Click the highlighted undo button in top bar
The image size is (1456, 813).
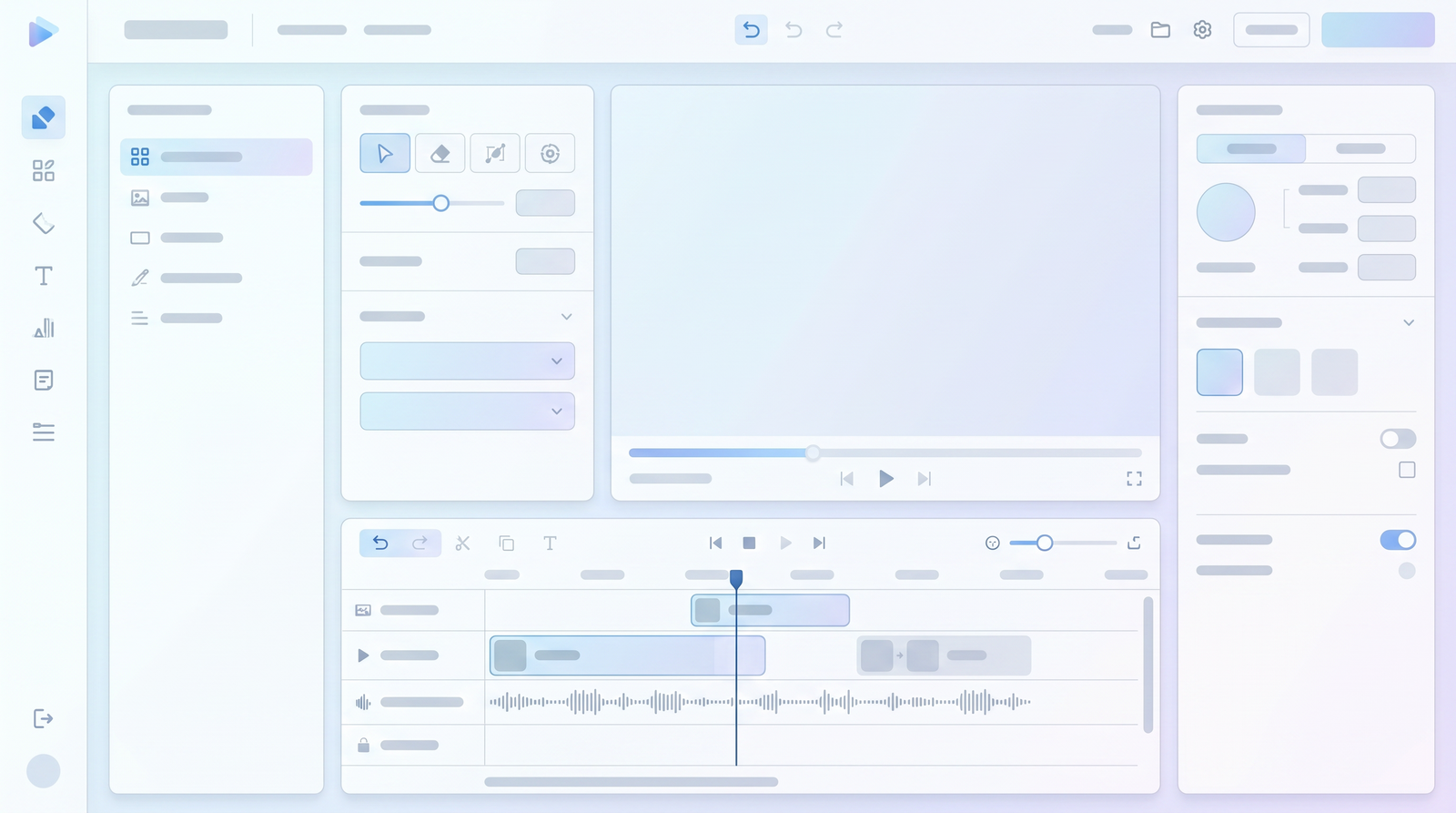(x=751, y=30)
